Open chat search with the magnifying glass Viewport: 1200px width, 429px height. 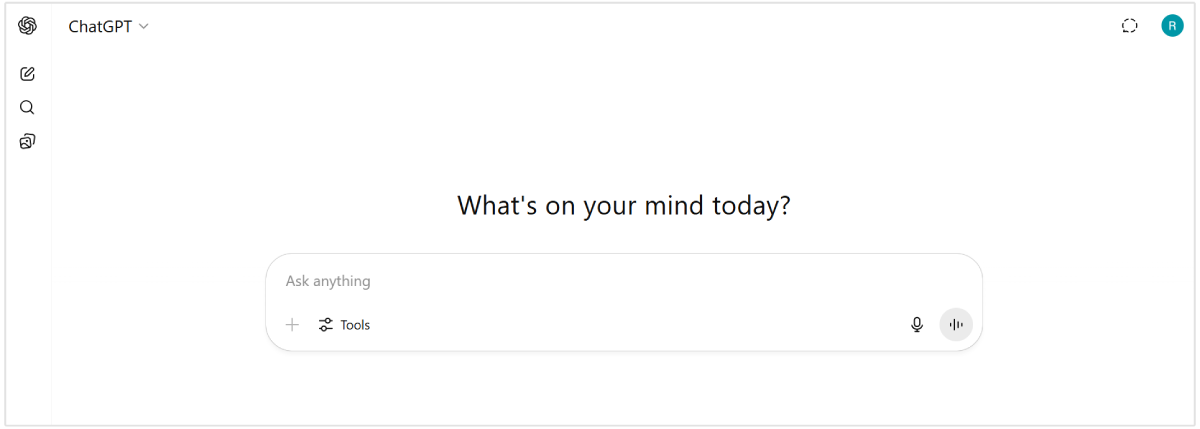pyautogui.click(x=27, y=108)
